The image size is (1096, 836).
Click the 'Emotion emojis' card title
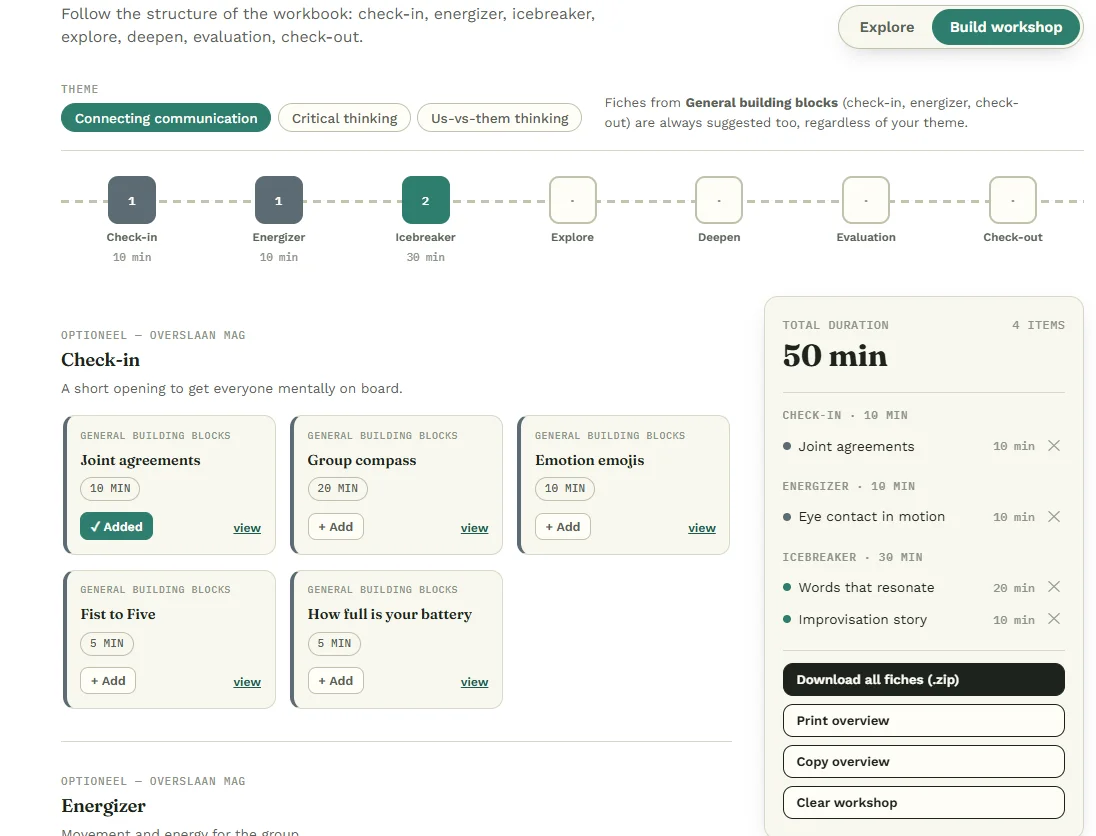589,460
